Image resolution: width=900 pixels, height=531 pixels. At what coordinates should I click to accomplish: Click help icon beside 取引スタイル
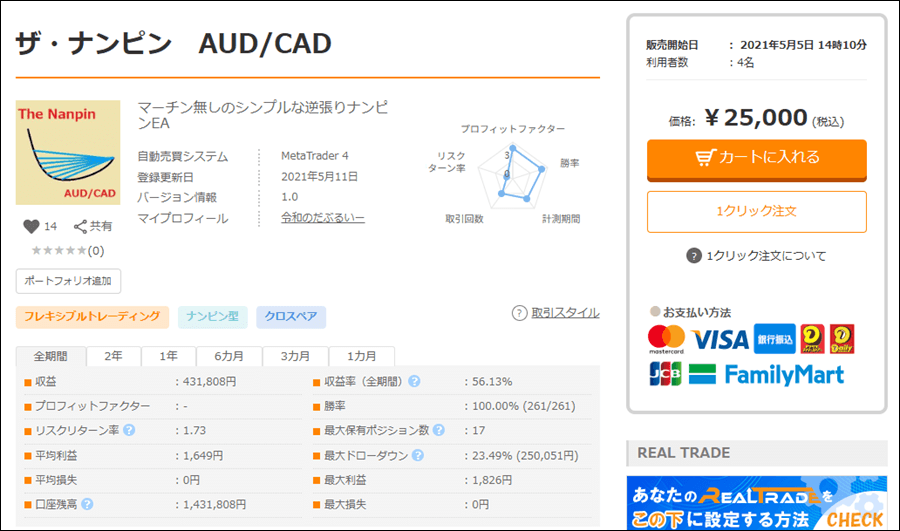519,313
